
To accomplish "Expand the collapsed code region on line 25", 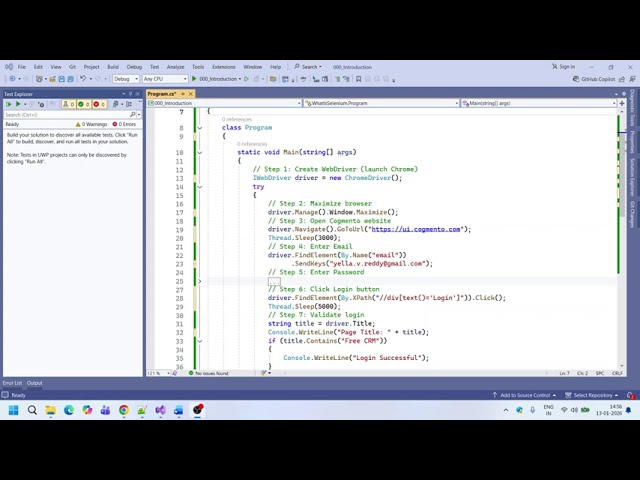I will click(200, 281).
